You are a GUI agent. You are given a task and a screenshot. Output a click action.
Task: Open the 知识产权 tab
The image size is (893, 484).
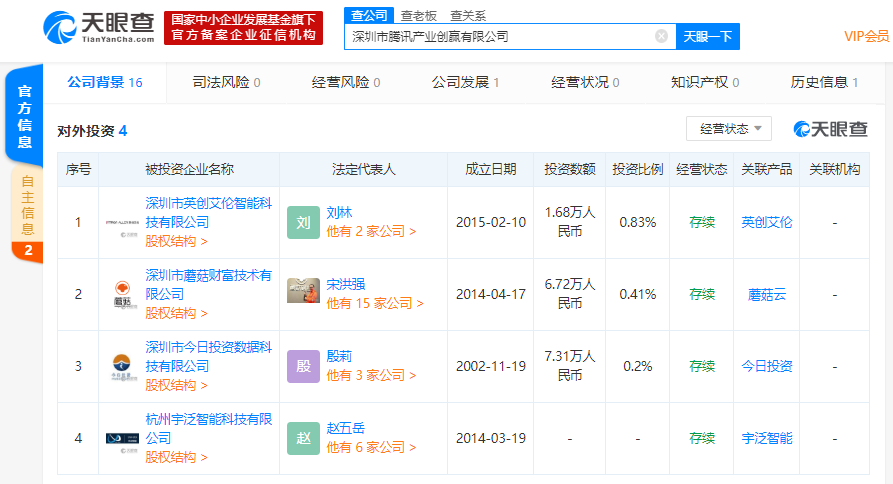click(705, 83)
